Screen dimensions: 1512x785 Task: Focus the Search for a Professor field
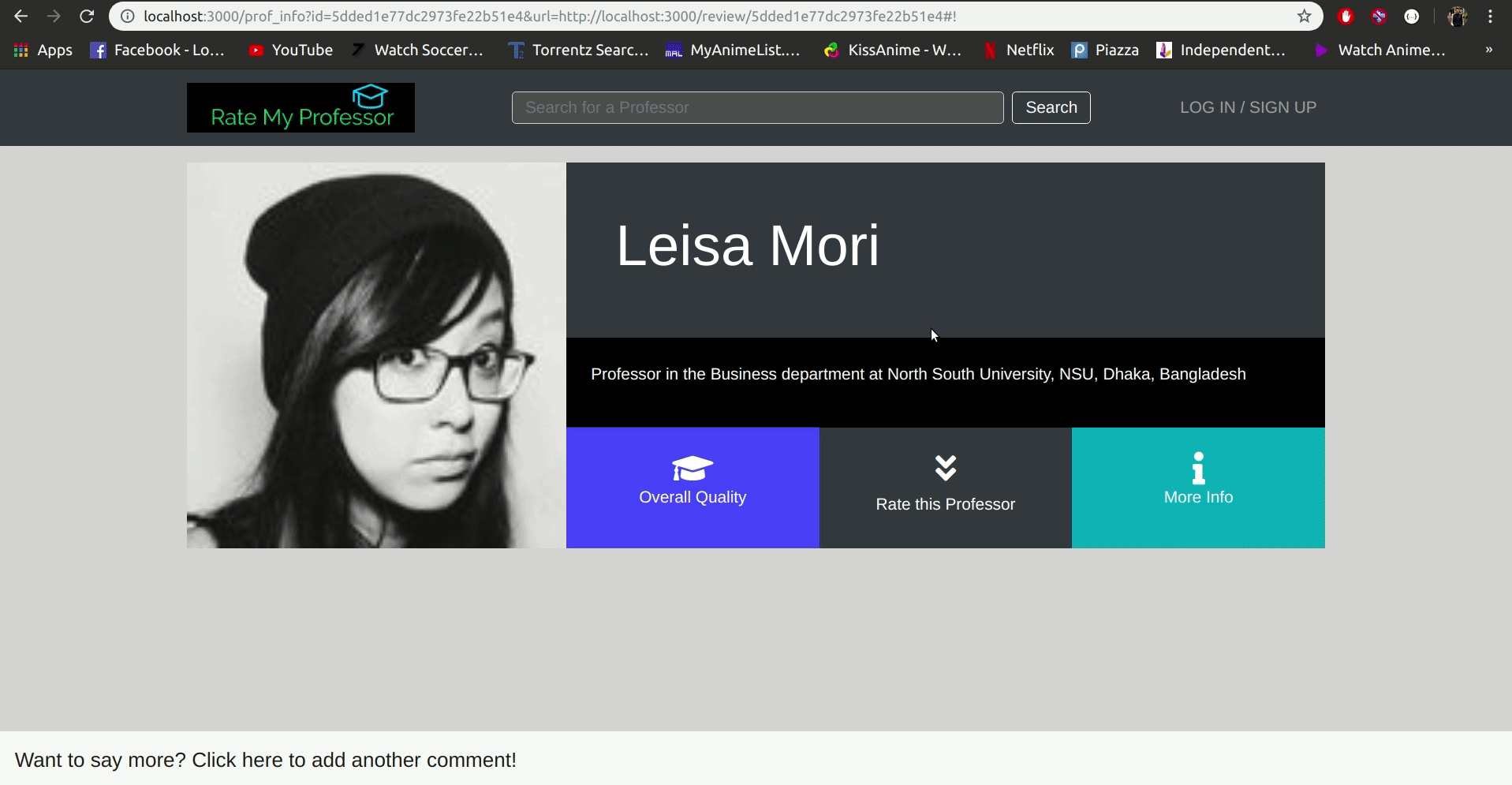[x=757, y=108]
